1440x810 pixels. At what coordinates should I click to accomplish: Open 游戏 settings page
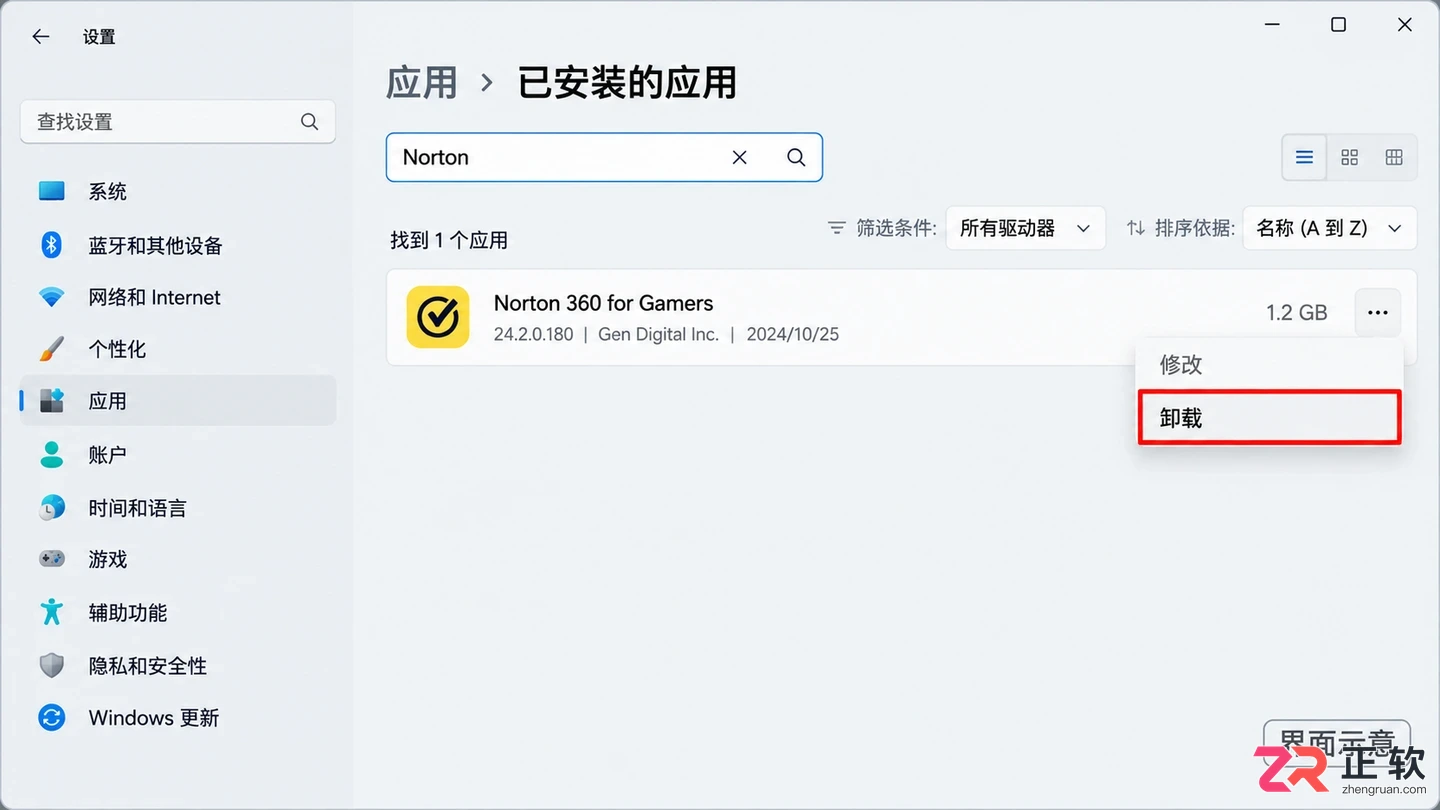178,559
